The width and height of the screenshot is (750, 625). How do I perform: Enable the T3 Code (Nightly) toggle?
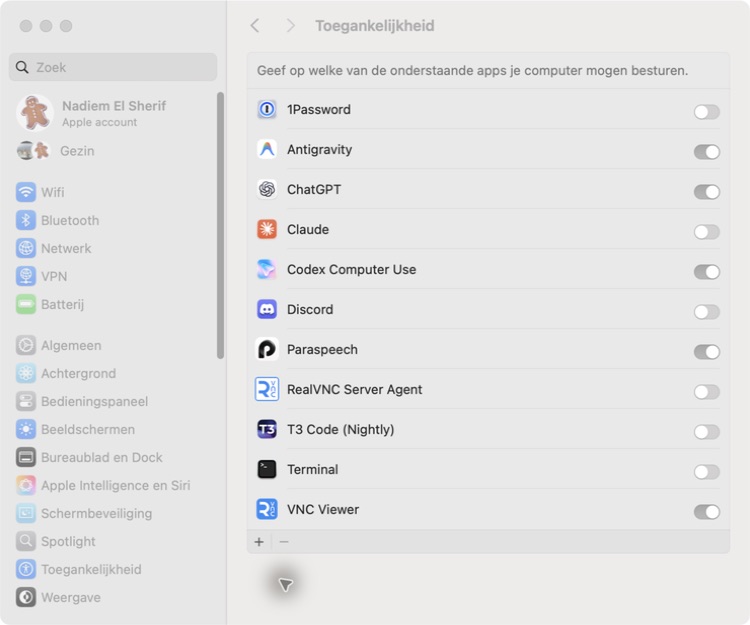706,432
